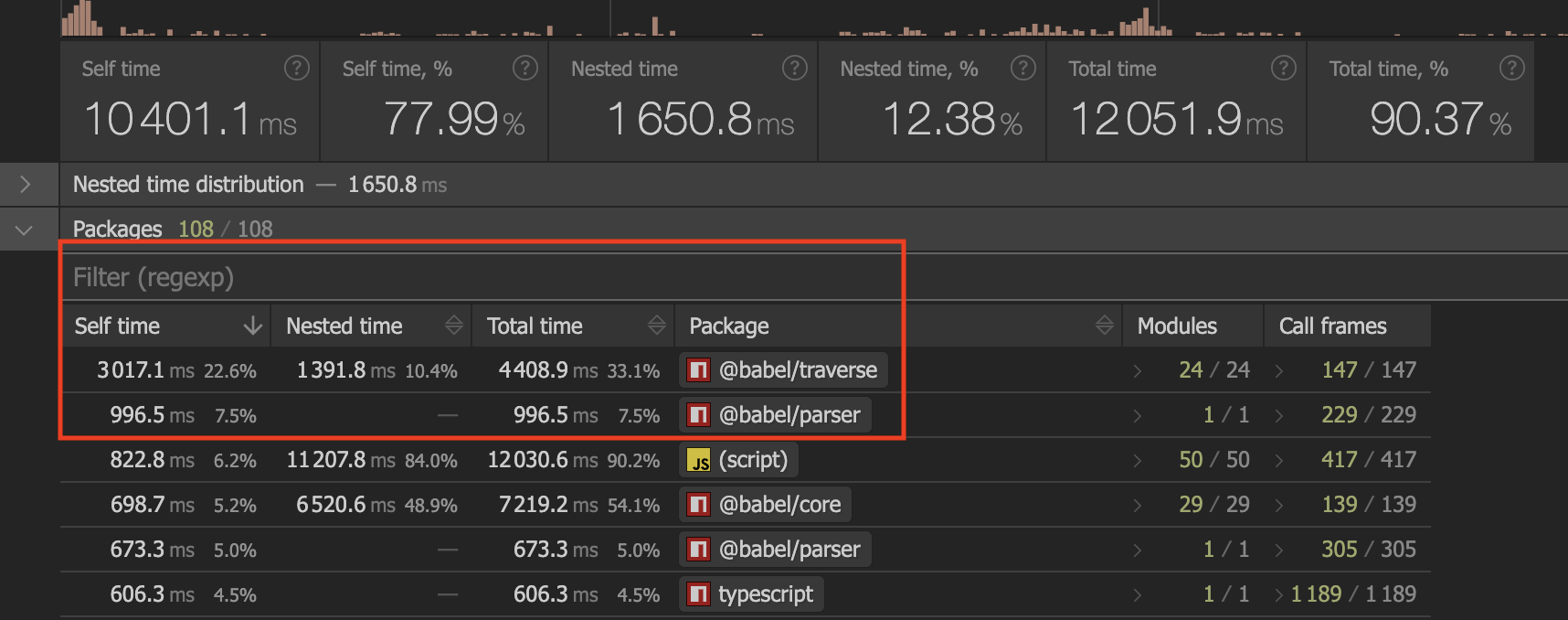Select the 90.37% Total time percentage

coord(1441,119)
